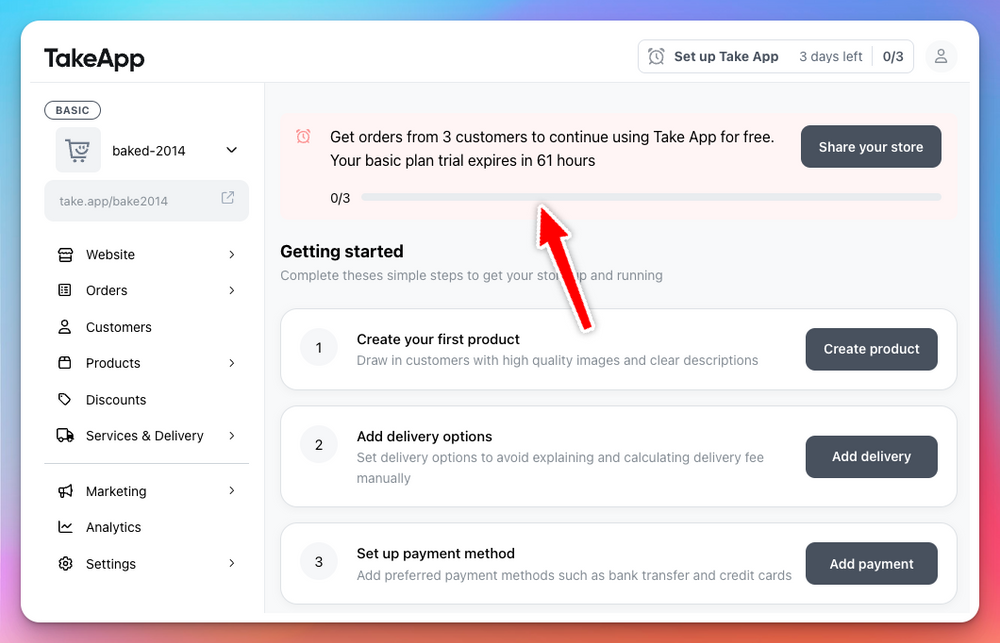The width and height of the screenshot is (1000, 643).
Task: Click the 3 days left text
Action: (830, 57)
